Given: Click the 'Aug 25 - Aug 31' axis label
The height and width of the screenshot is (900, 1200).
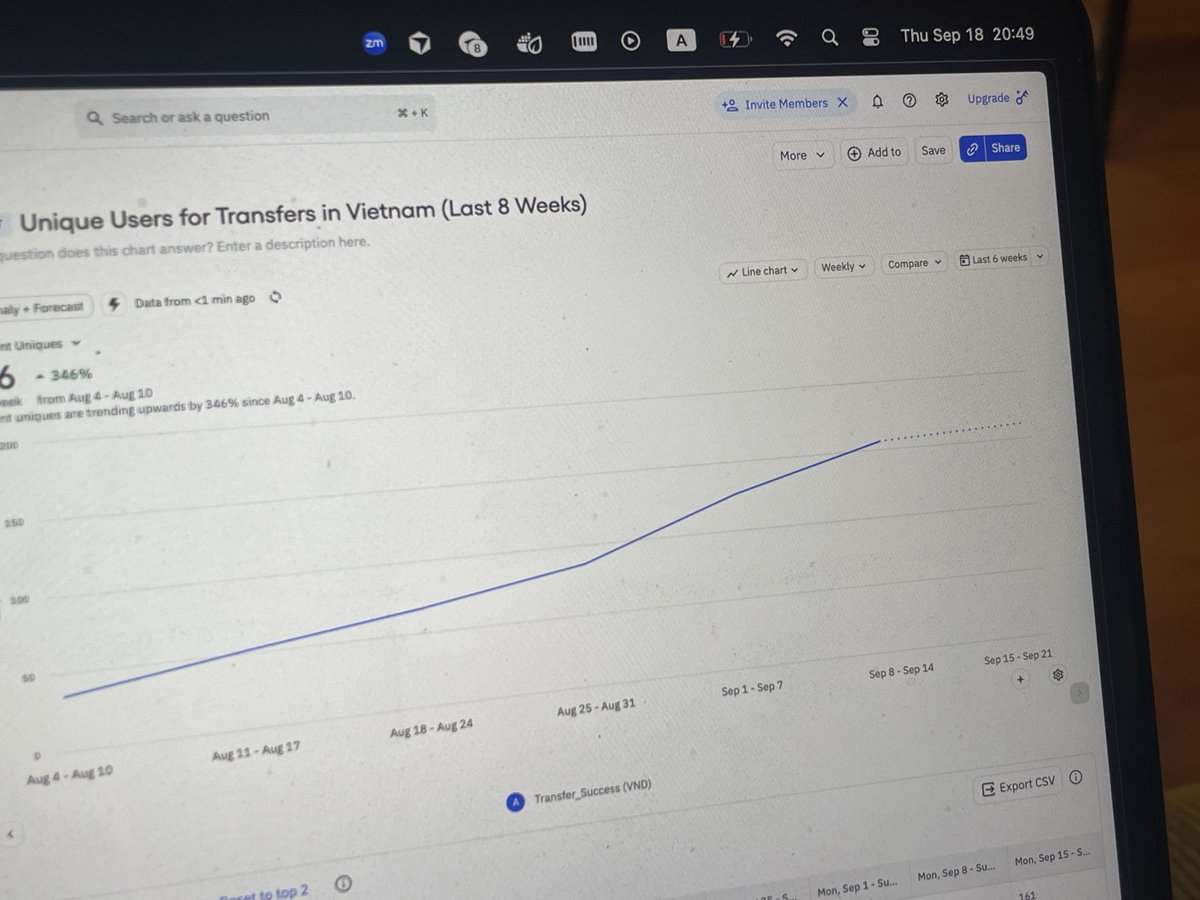Looking at the screenshot, I should click(x=596, y=707).
